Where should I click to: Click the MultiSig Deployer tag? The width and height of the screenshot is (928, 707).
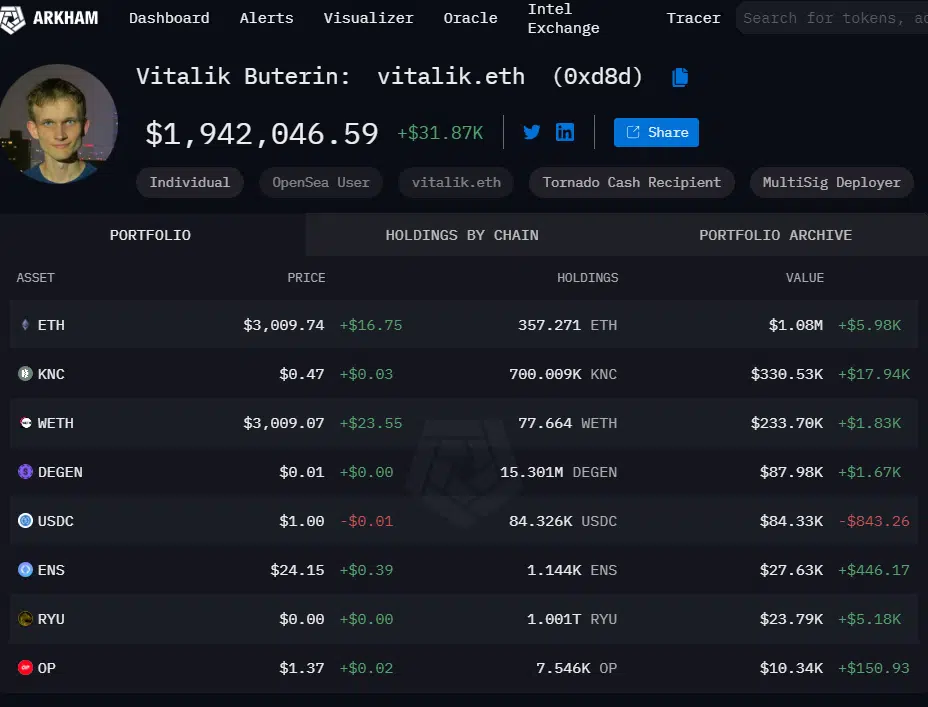point(831,182)
